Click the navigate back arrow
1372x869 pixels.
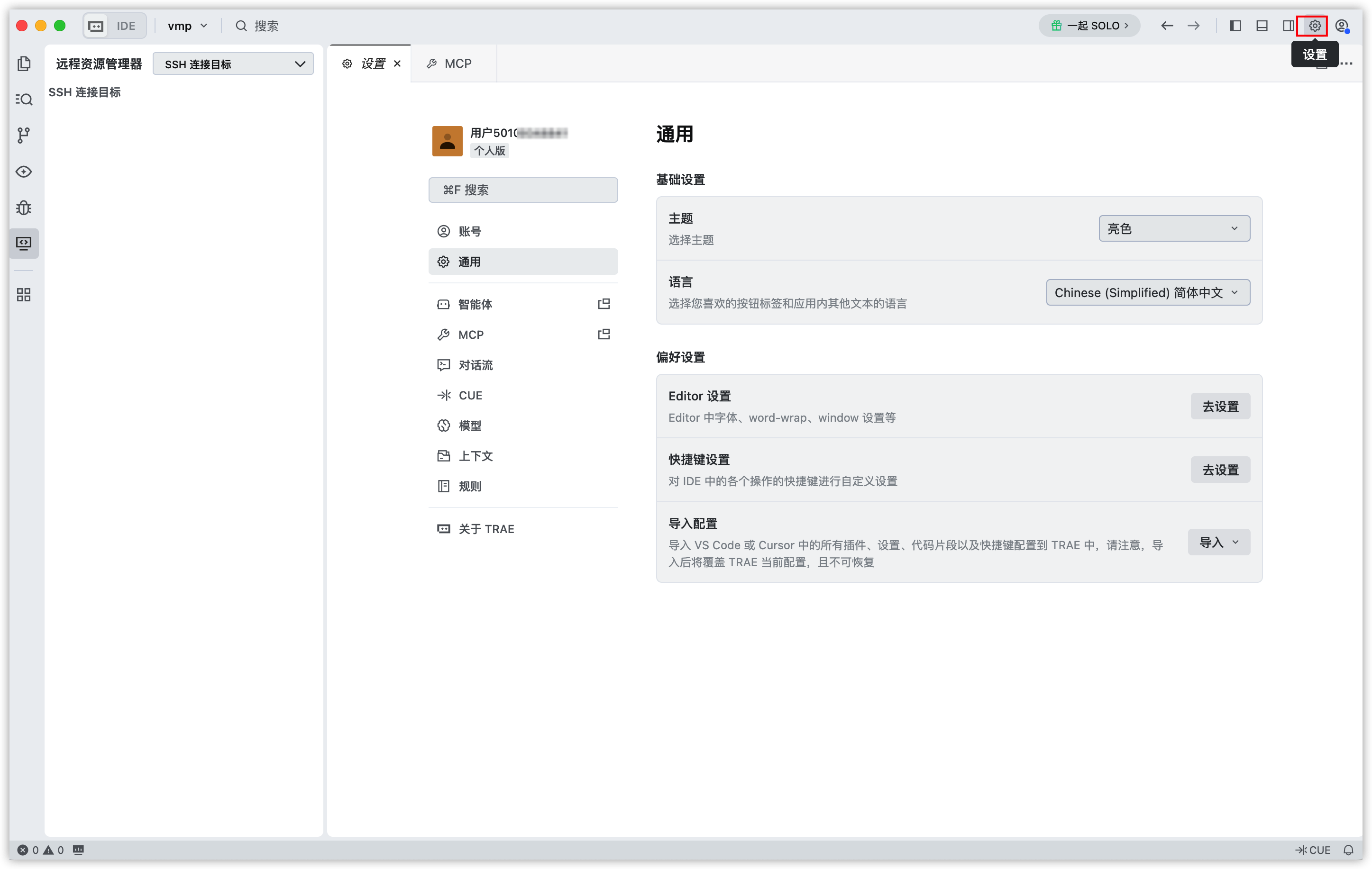[1167, 26]
